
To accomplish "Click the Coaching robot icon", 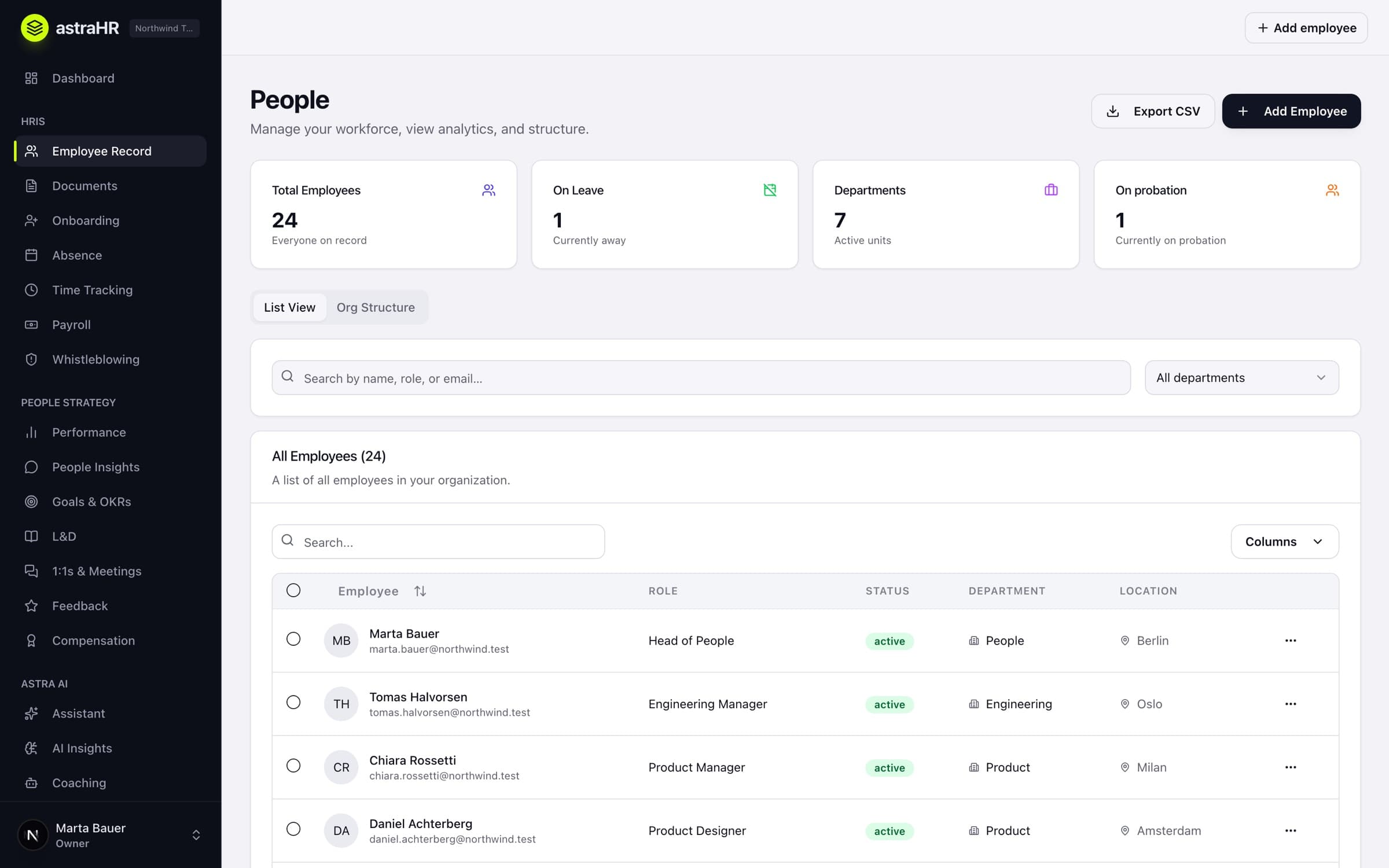I will tap(31, 783).
